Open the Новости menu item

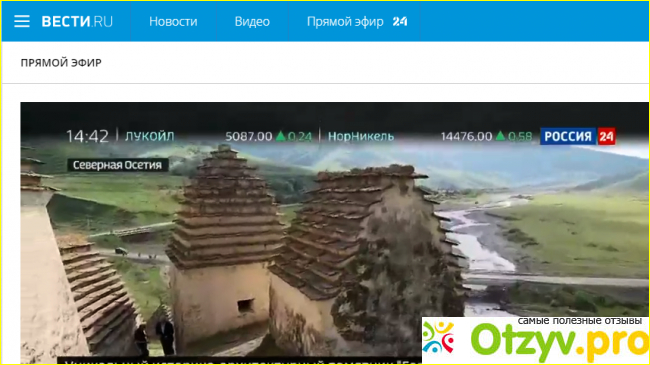pos(173,22)
